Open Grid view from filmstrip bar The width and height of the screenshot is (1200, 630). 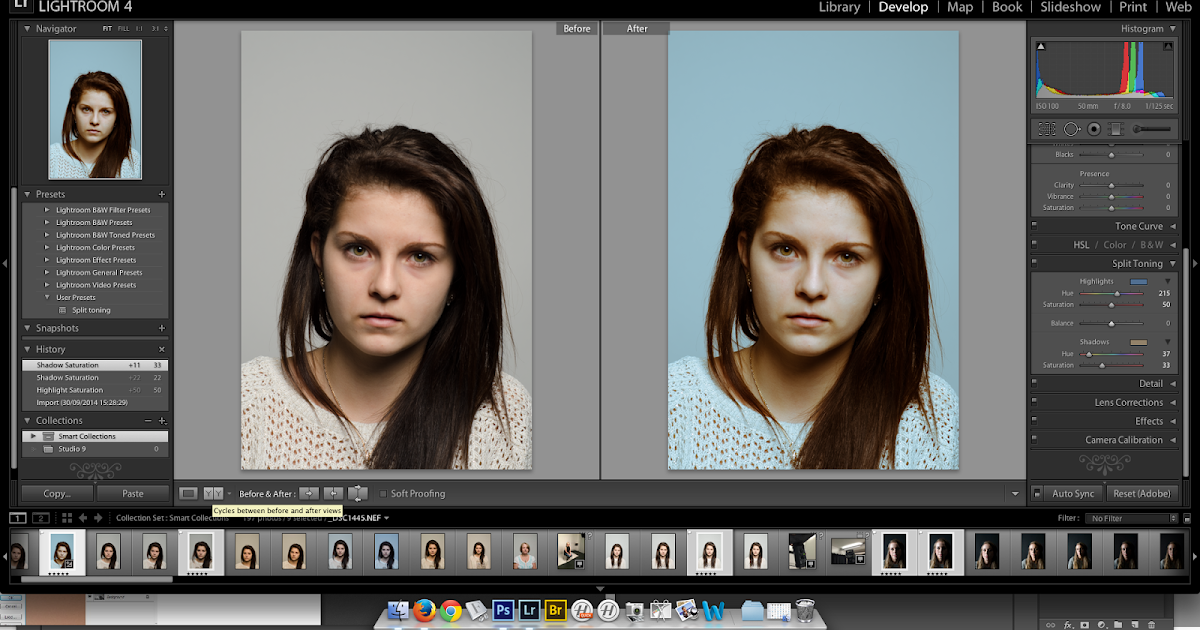pos(67,518)
